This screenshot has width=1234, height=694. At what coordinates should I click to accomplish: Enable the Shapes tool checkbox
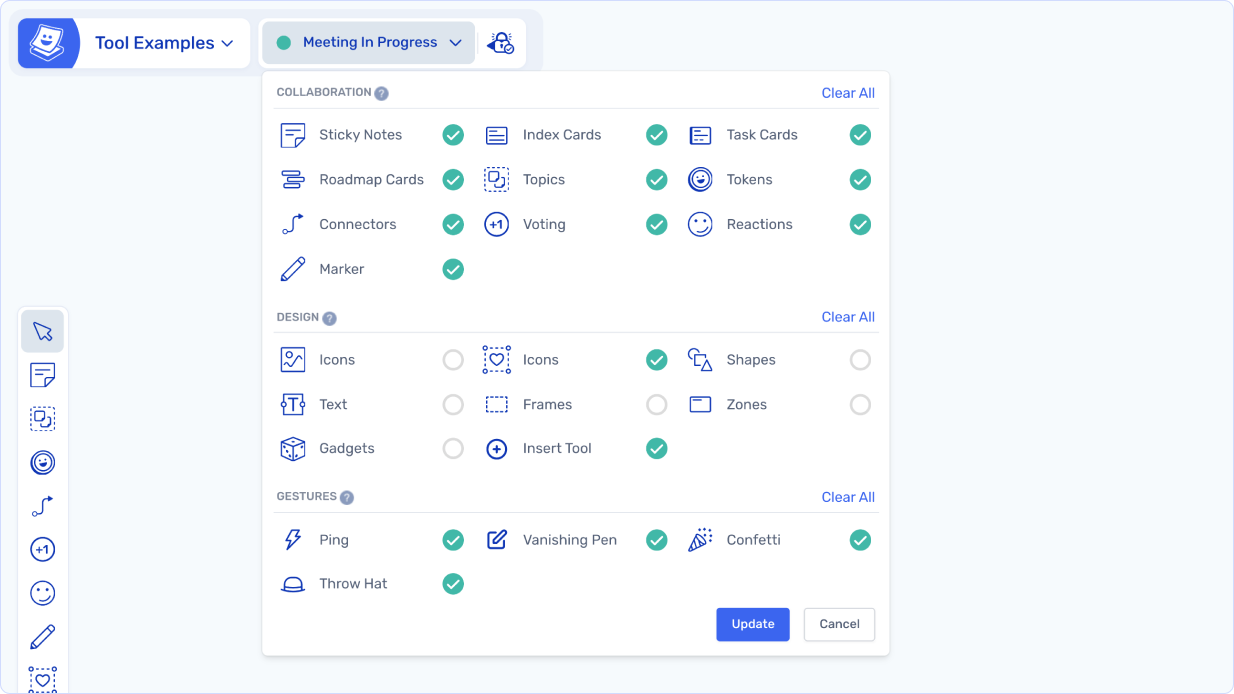click(859, 360)
